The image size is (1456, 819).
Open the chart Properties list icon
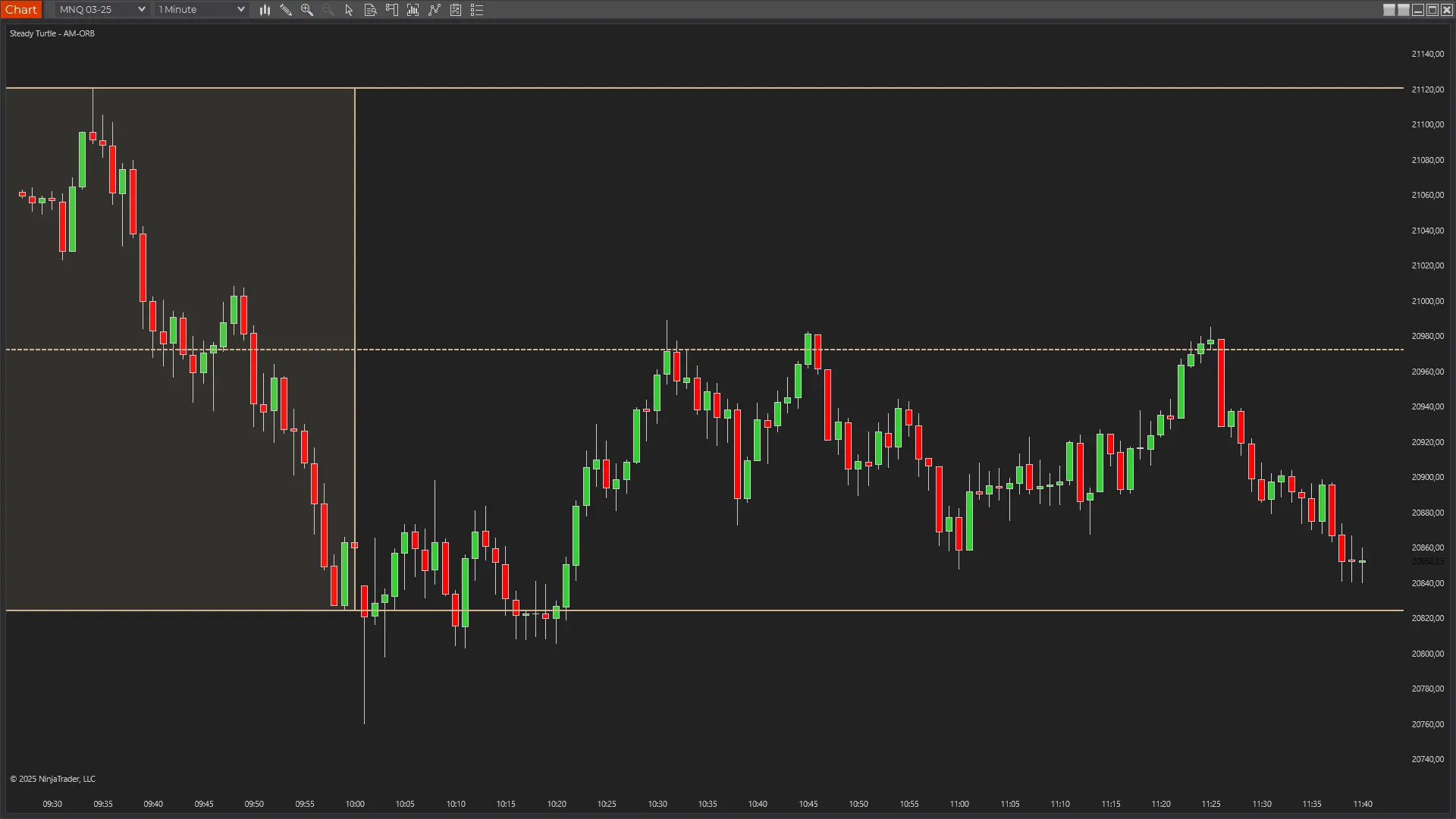(477, 10)
